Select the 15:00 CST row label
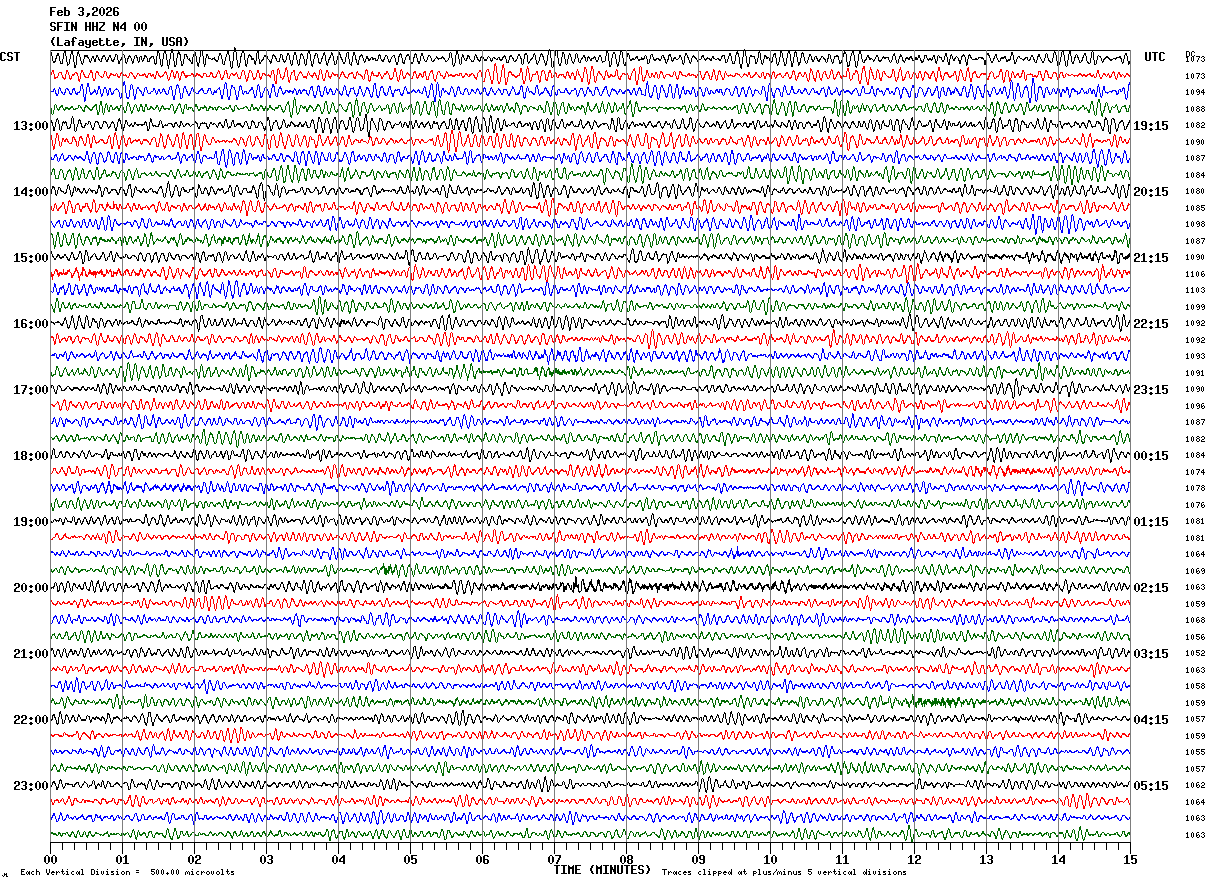This screenshot has width=1210, height=886. (31, 258)
